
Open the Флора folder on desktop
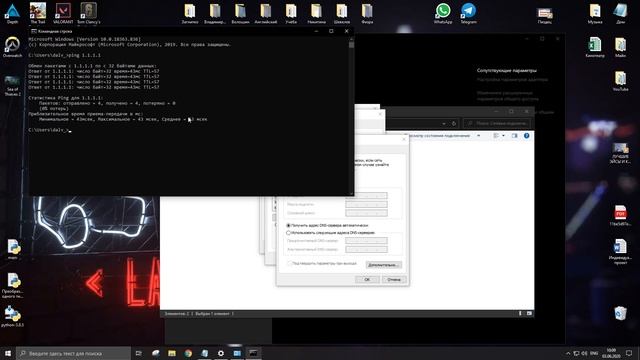(x=367, y=13)
